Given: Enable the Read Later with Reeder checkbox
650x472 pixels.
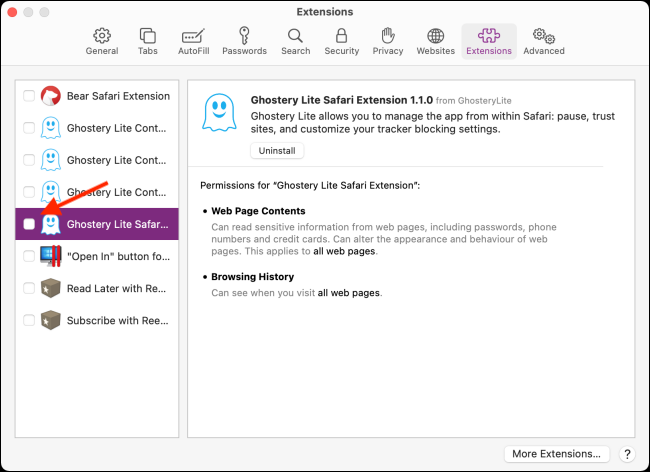Looking at the screenshot, I should [x=29, y=288].
